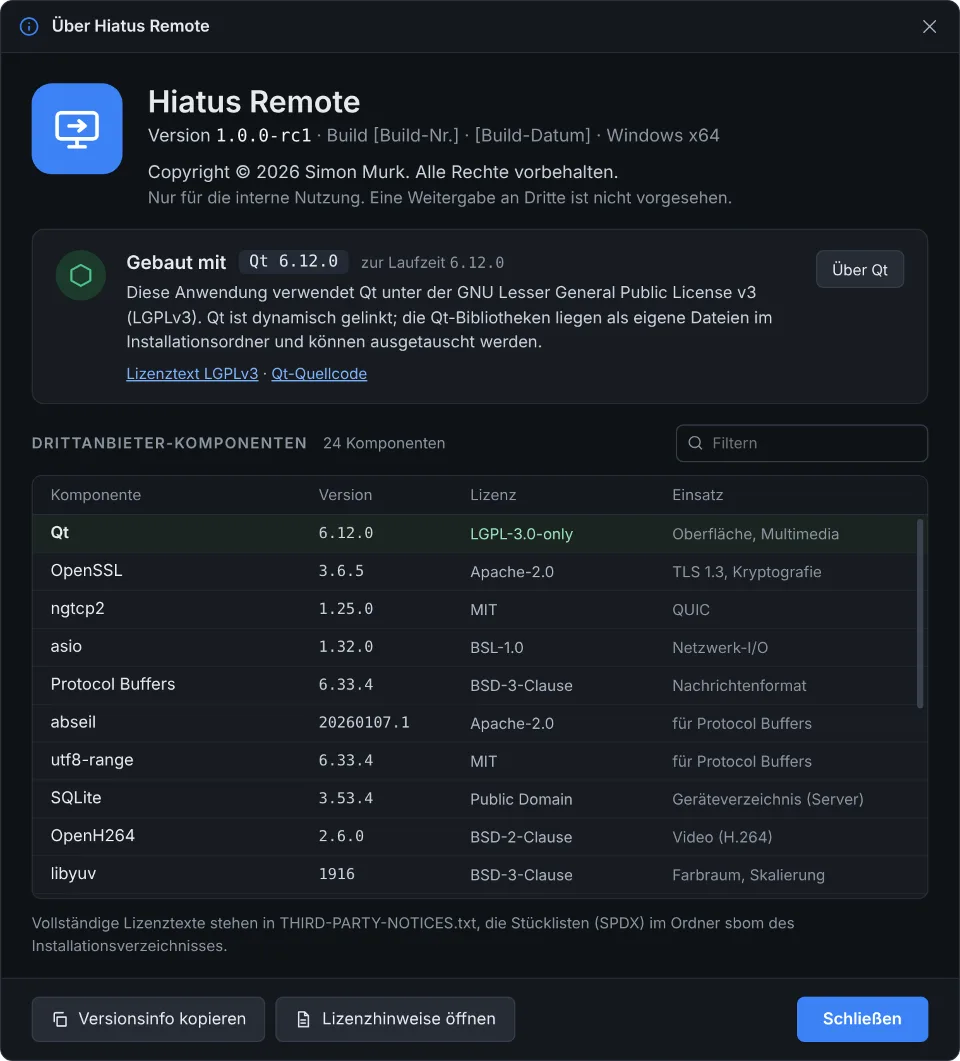
Task: Select the abseil component row
Action: [480, 723]
